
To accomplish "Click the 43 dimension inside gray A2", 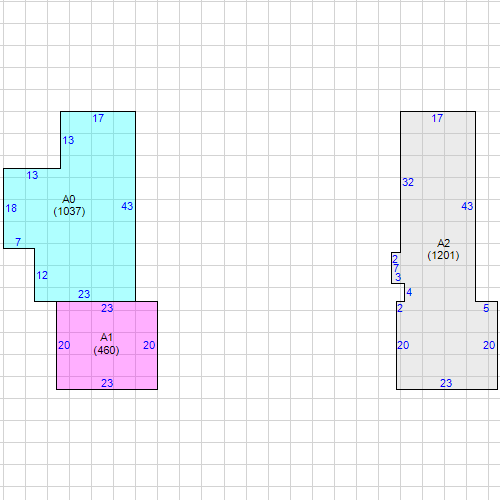I will click(x=467, y=206).
